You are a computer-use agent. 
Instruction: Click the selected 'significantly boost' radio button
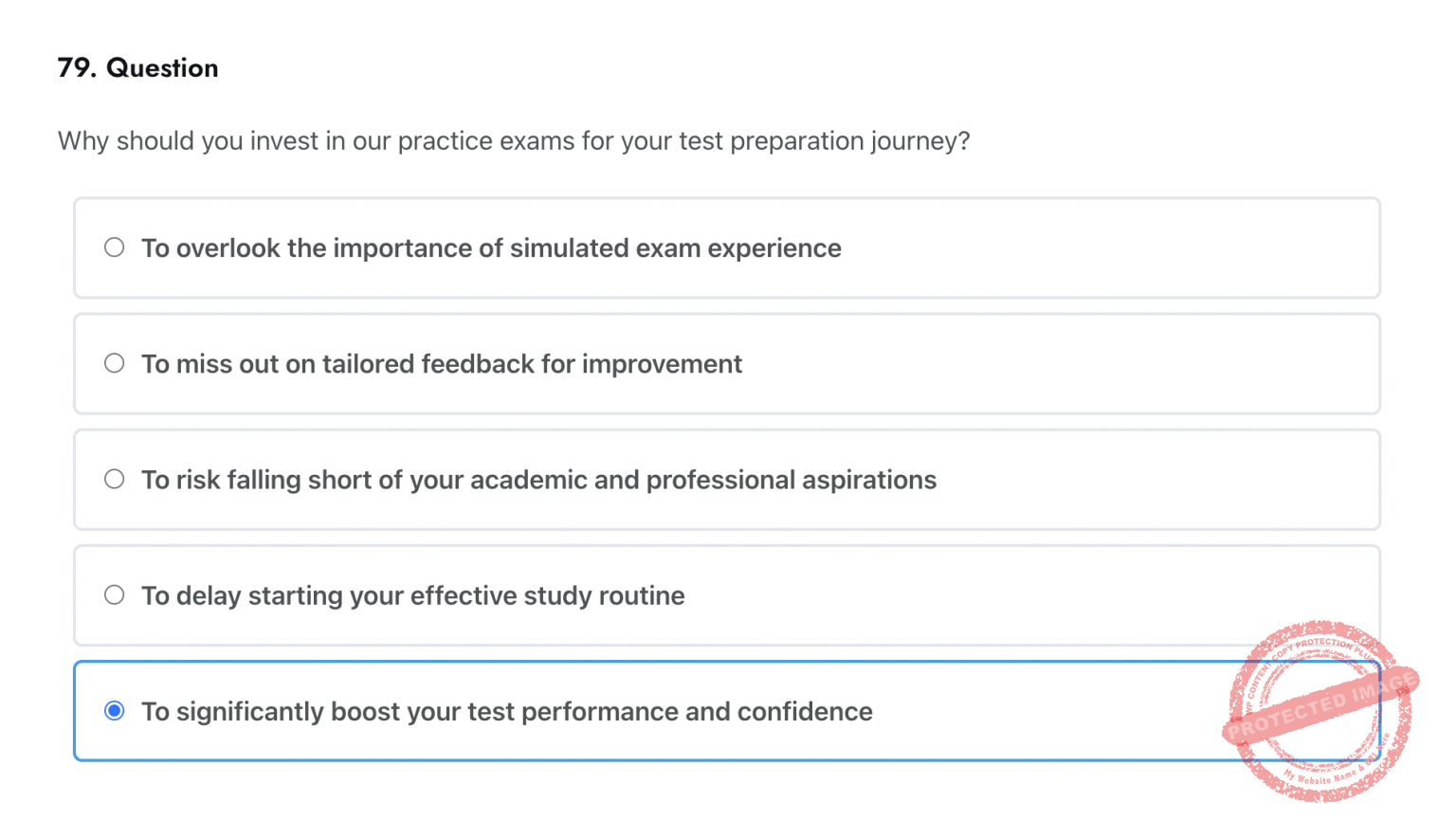tap(115, 710)
